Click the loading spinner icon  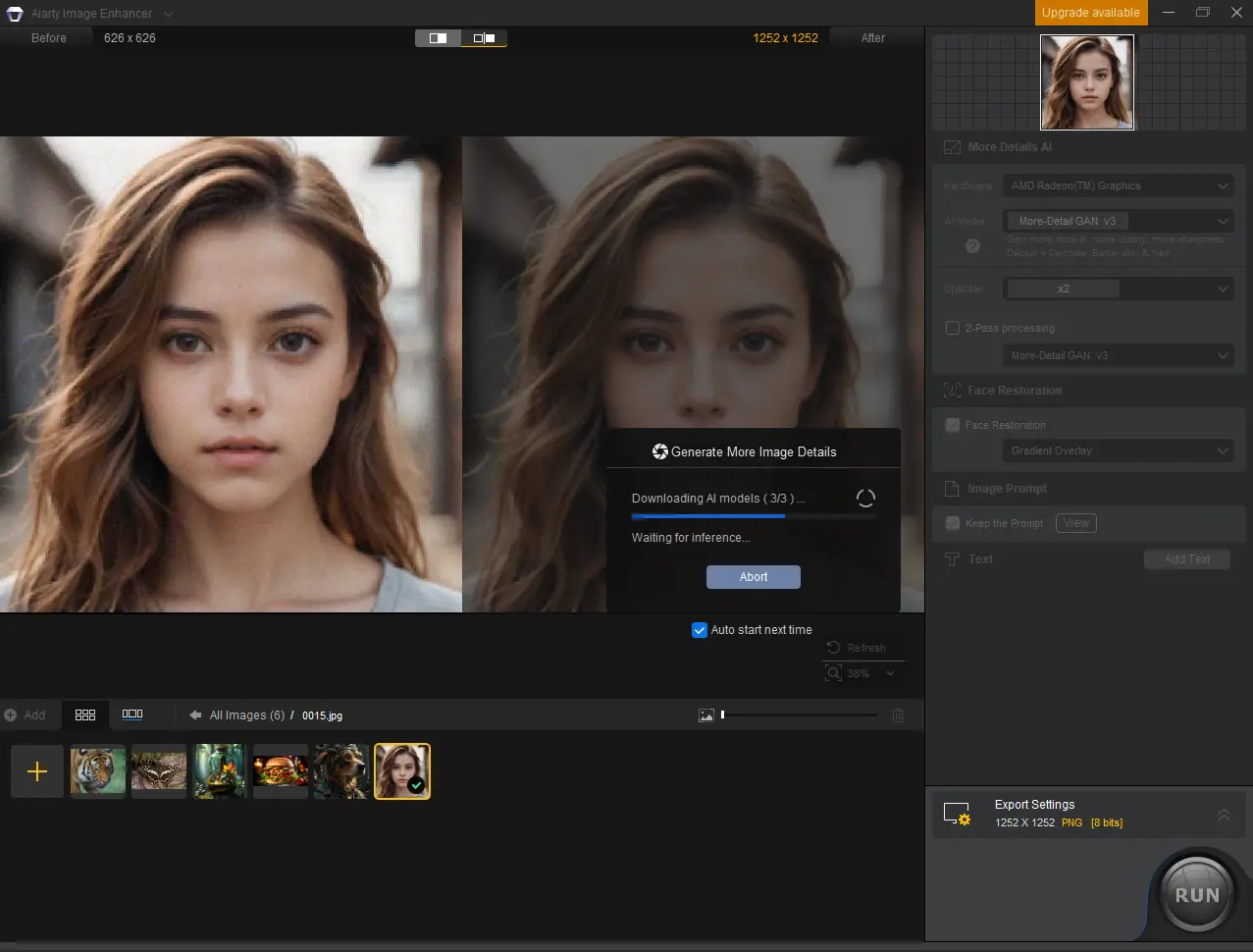point(865,499)
